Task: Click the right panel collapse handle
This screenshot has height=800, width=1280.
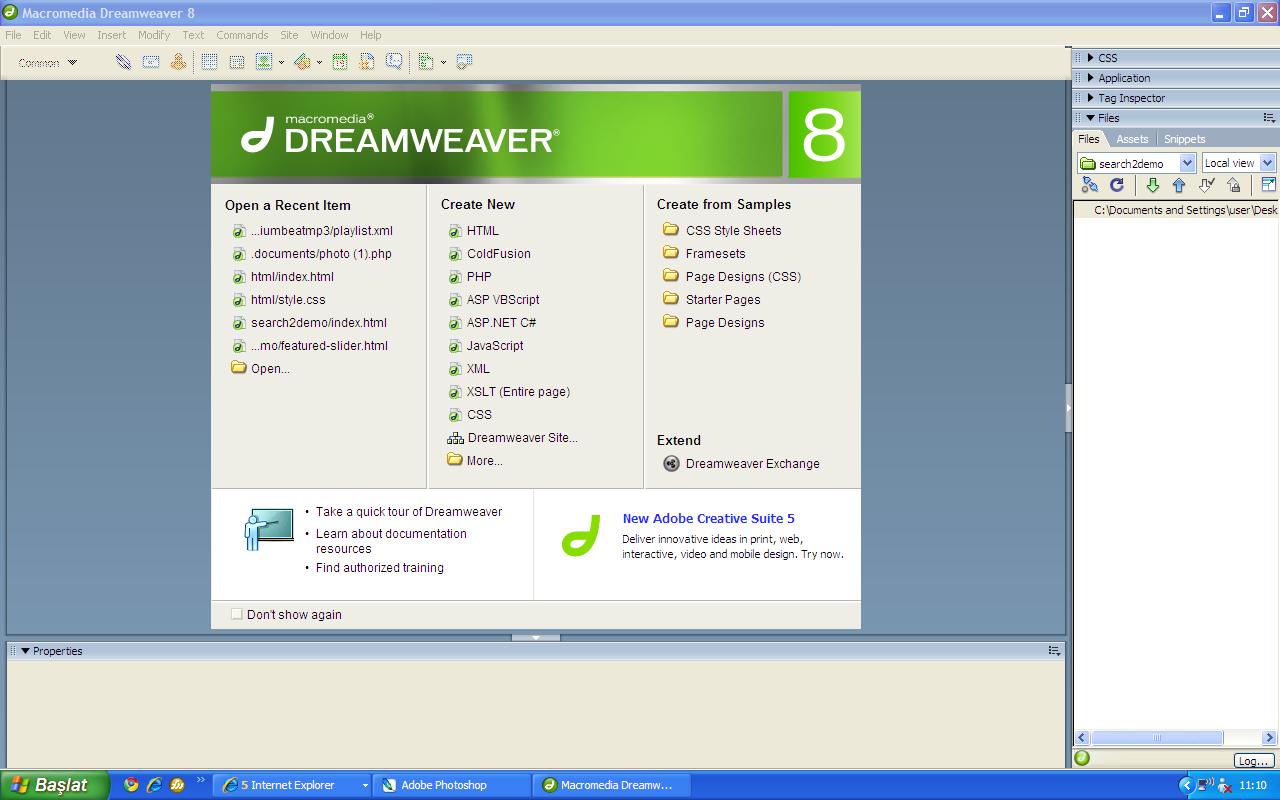Action: (x=1068, y=408)
